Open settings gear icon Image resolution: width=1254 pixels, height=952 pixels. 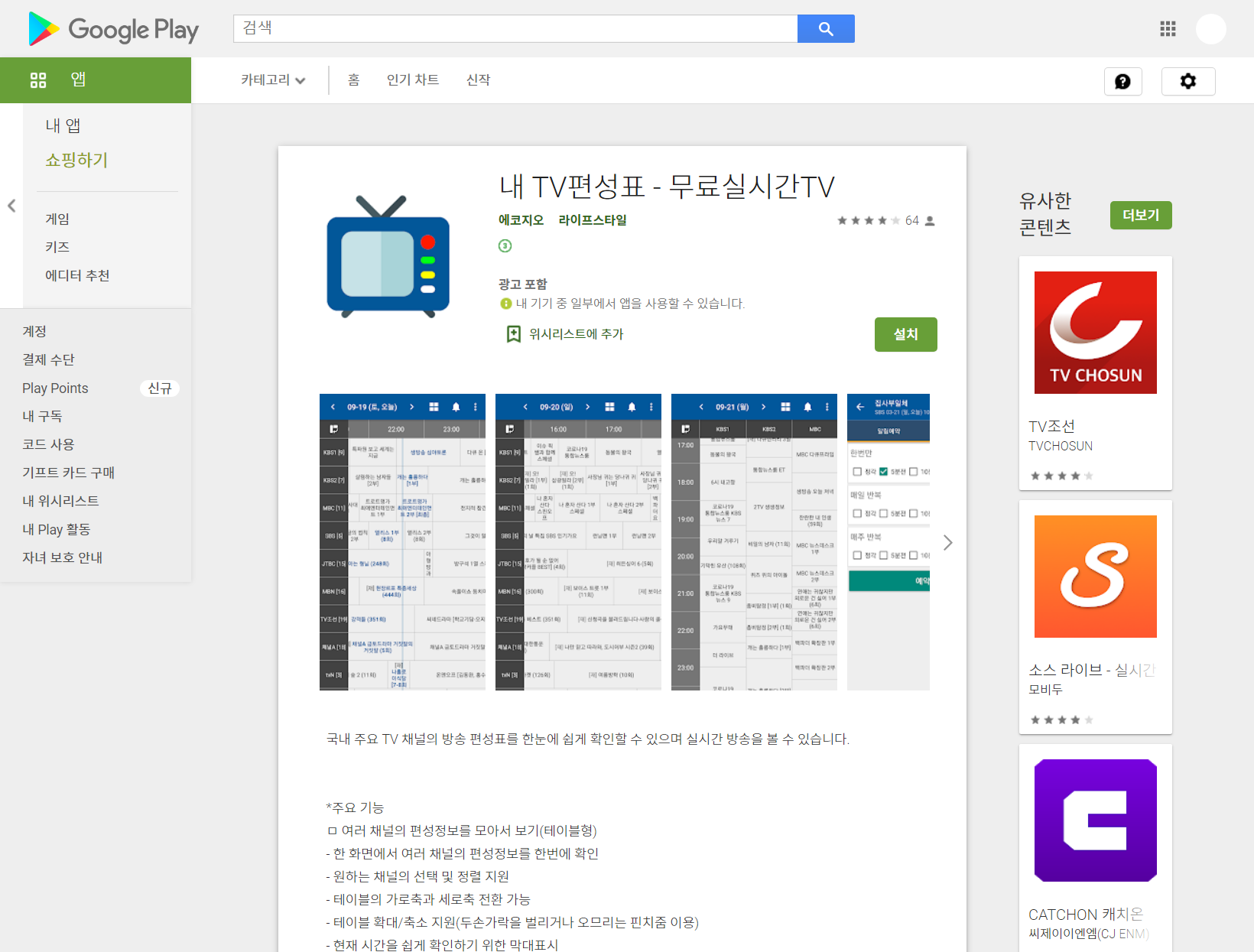coord(1188,81)
